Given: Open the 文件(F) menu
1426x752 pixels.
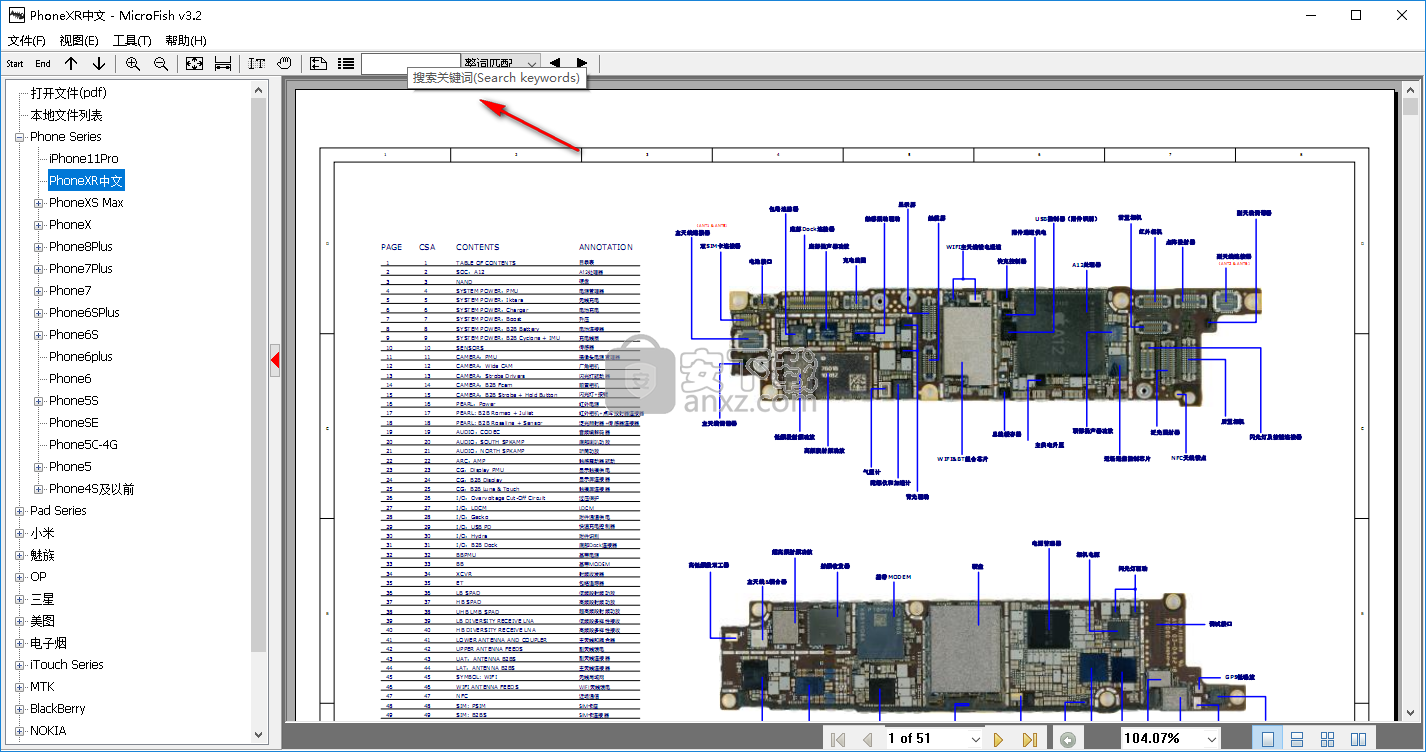Looking at the screenshot, I should (27, 41).
